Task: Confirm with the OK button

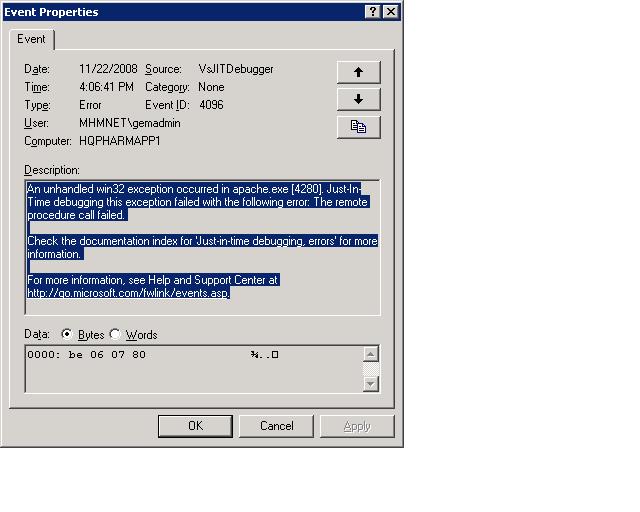Action: click(x=195, y=426)
